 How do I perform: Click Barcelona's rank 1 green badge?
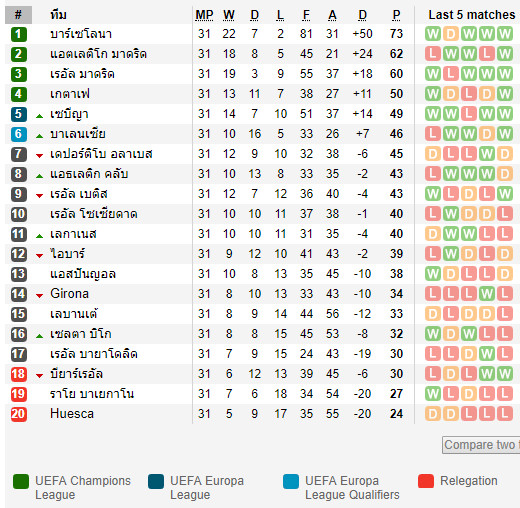tap(19, 34)
